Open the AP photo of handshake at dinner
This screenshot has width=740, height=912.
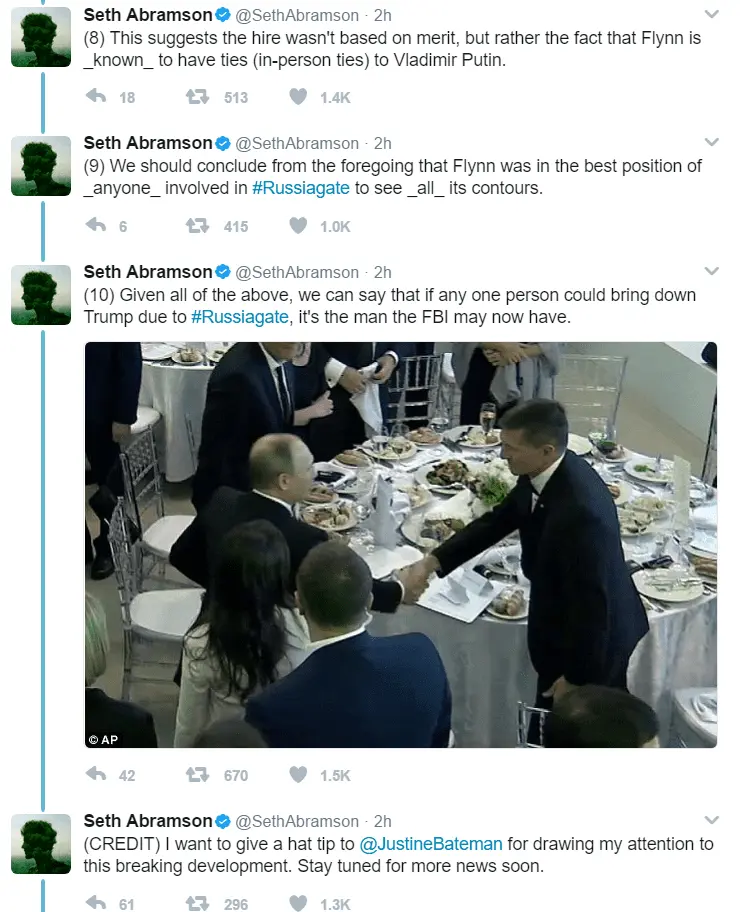click(400, 545)
